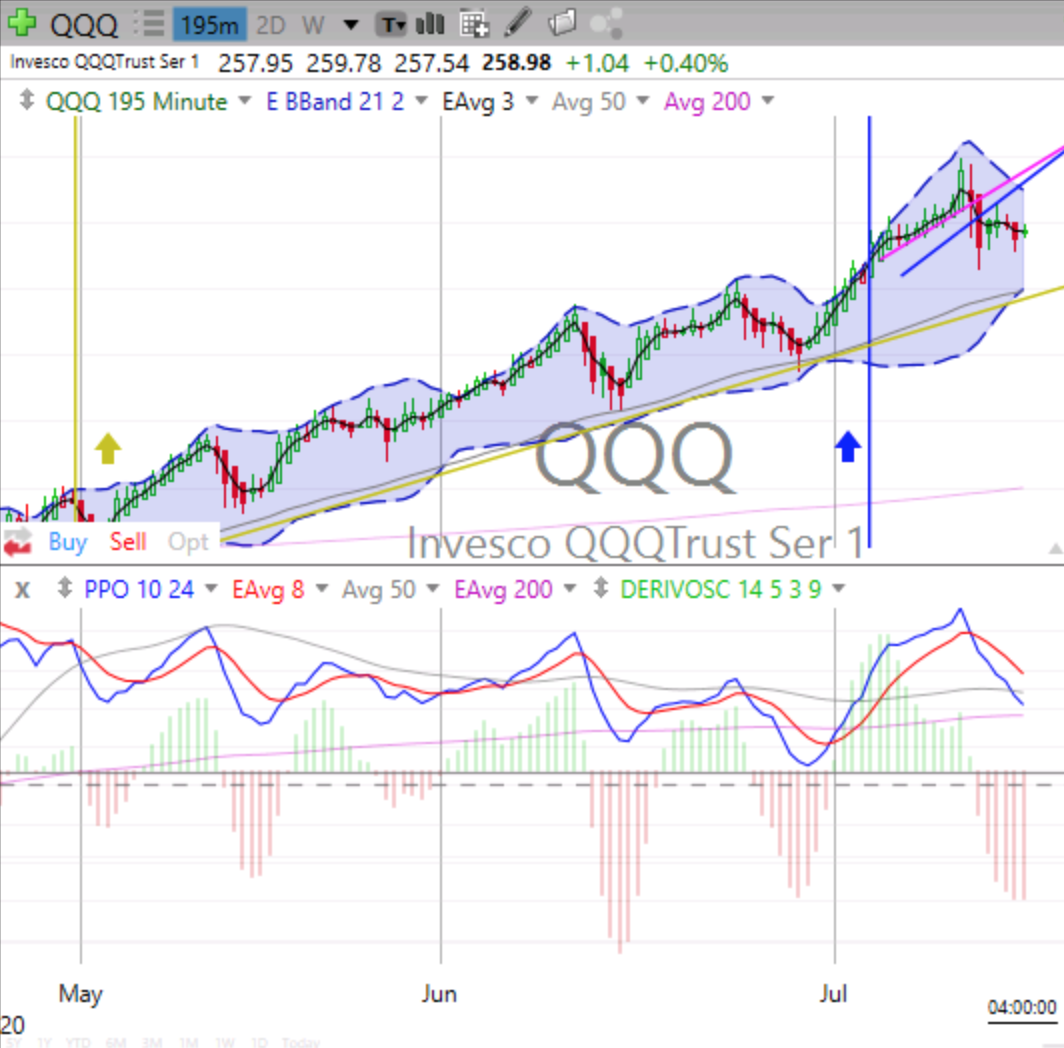1064x1048 pixels.
Task: Click the green plus to add a symbol
Action: coord(21,22)
